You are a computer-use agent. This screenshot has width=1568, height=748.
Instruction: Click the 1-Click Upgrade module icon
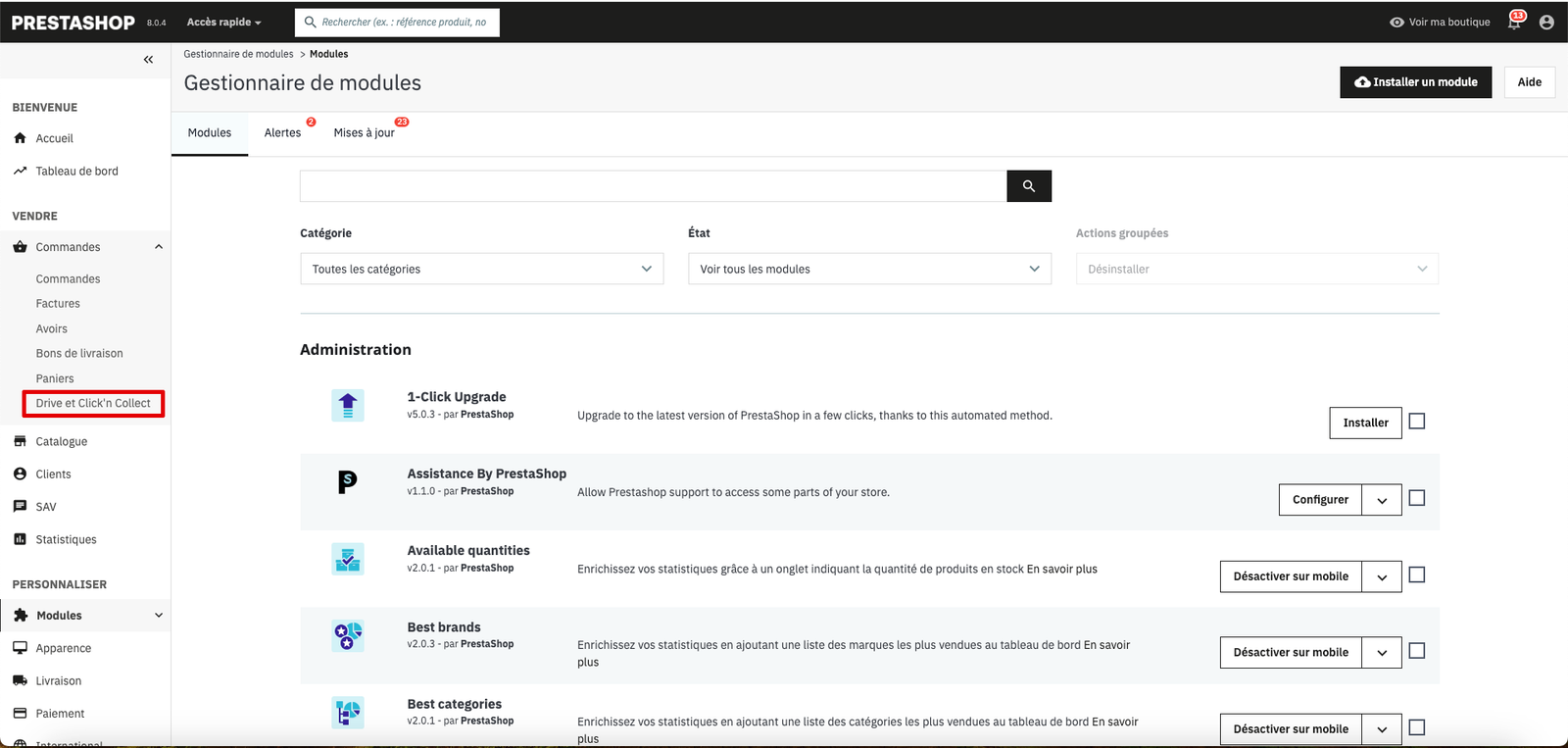pyautogui.click(x=348, y=405)
